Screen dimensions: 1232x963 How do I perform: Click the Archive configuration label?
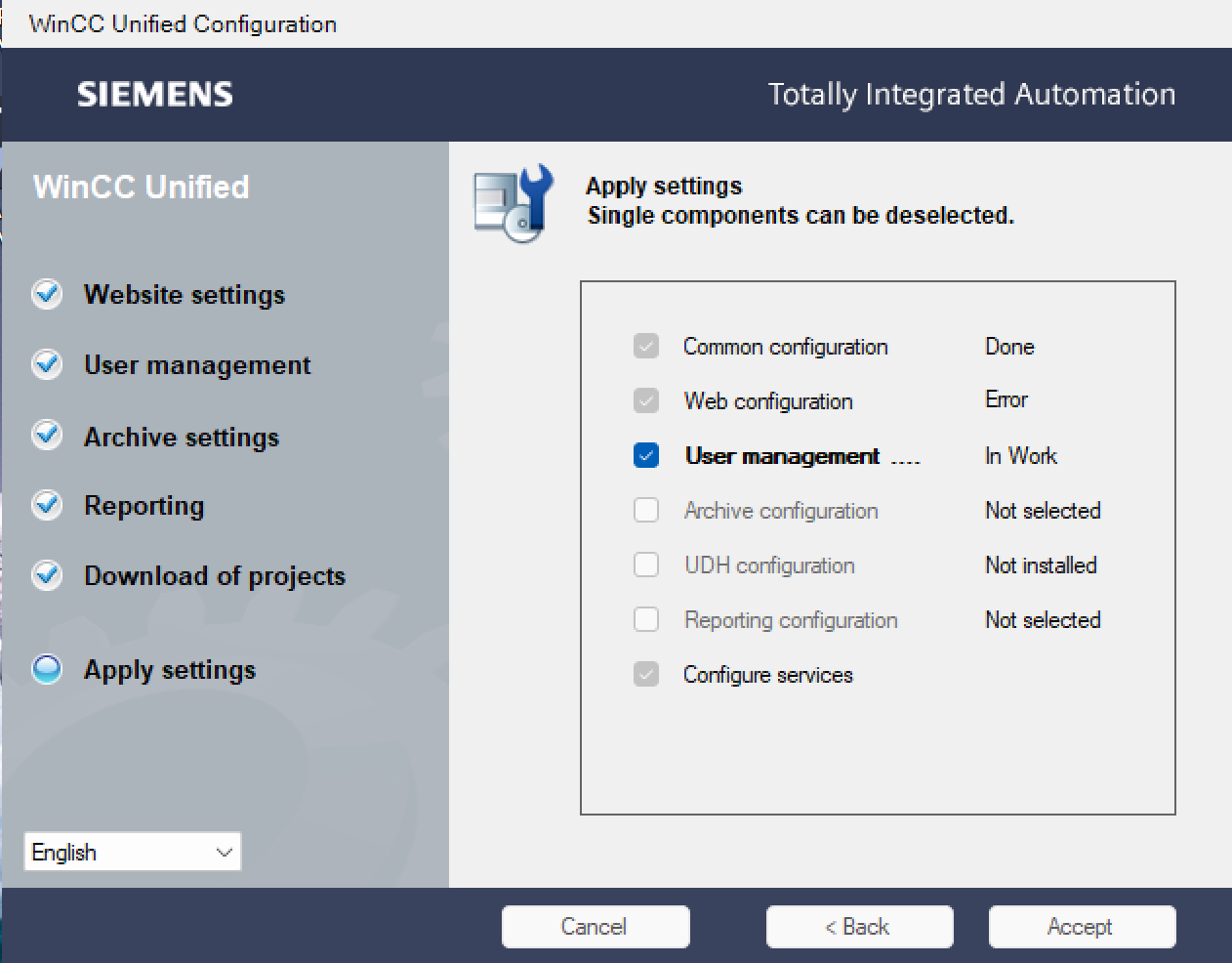click(x=781, y=511)
